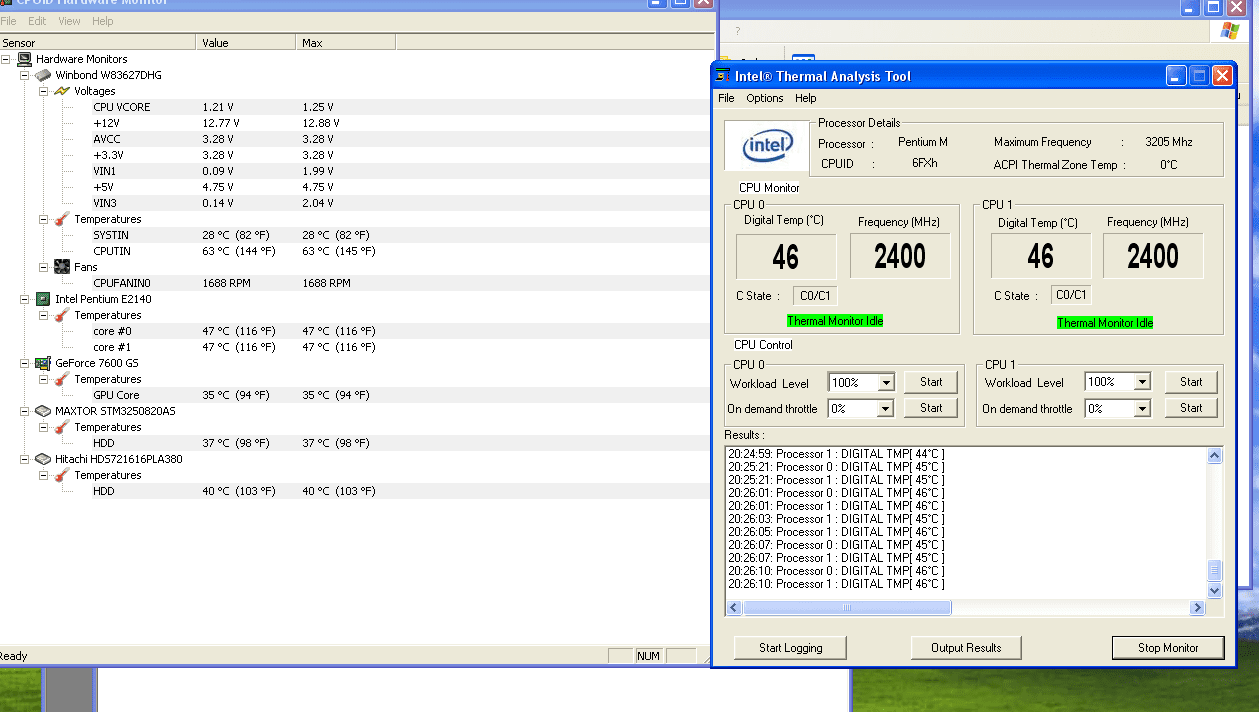Click the Start Logging button
Screen dimensions: 1259x712
(x=790, y=648)
